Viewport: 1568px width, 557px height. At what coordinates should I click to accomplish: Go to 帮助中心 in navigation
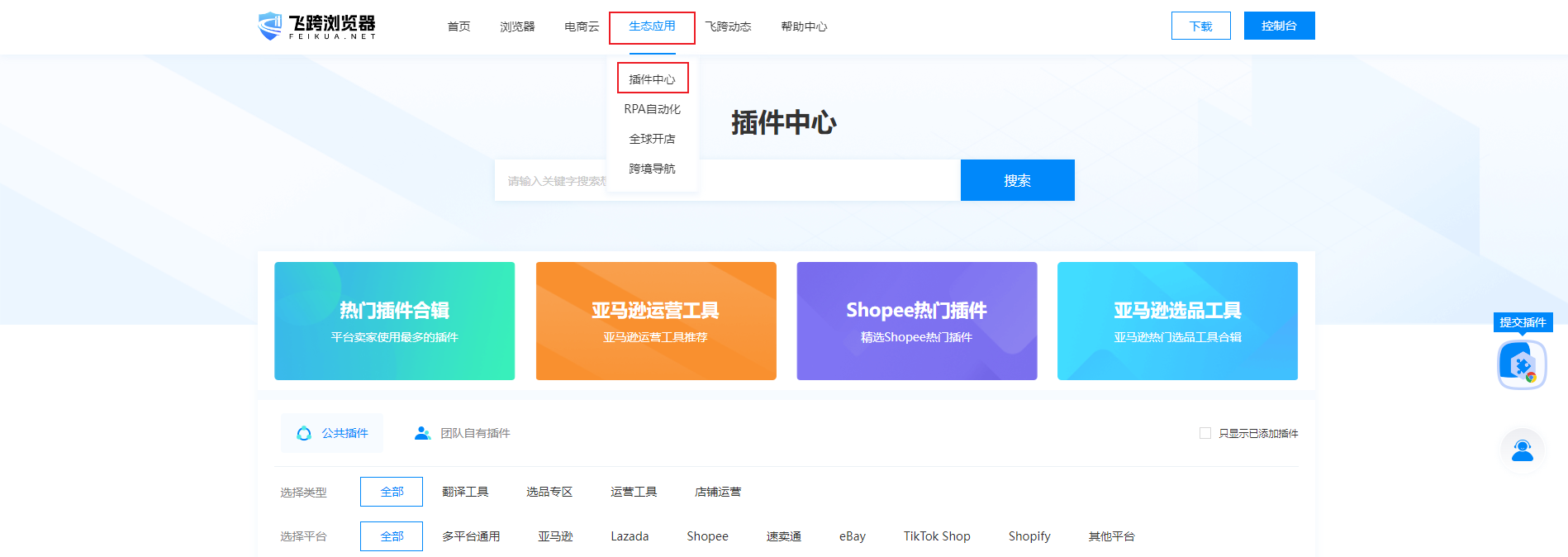[804, 26]
